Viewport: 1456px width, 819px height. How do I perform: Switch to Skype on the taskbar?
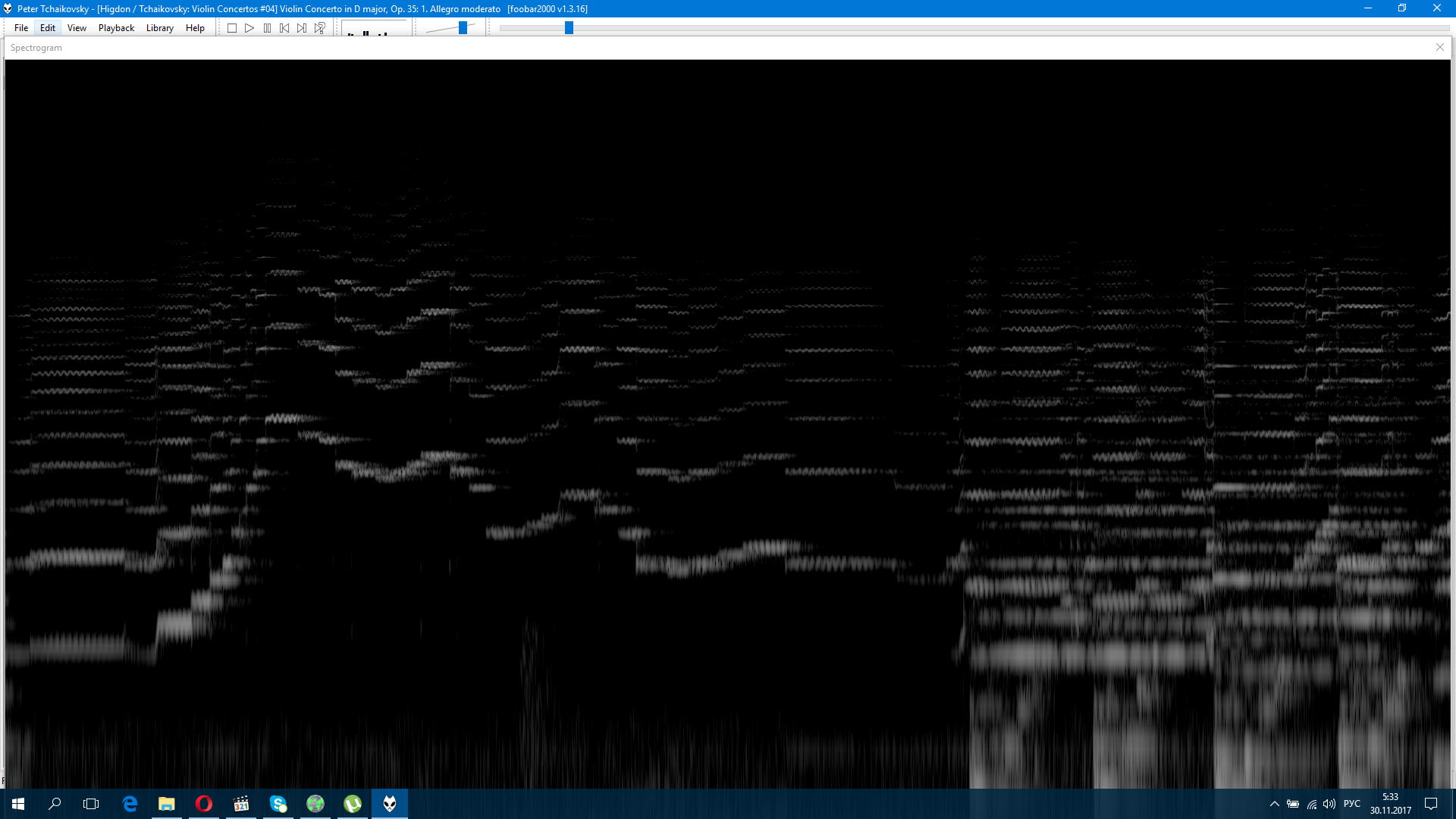278,804
